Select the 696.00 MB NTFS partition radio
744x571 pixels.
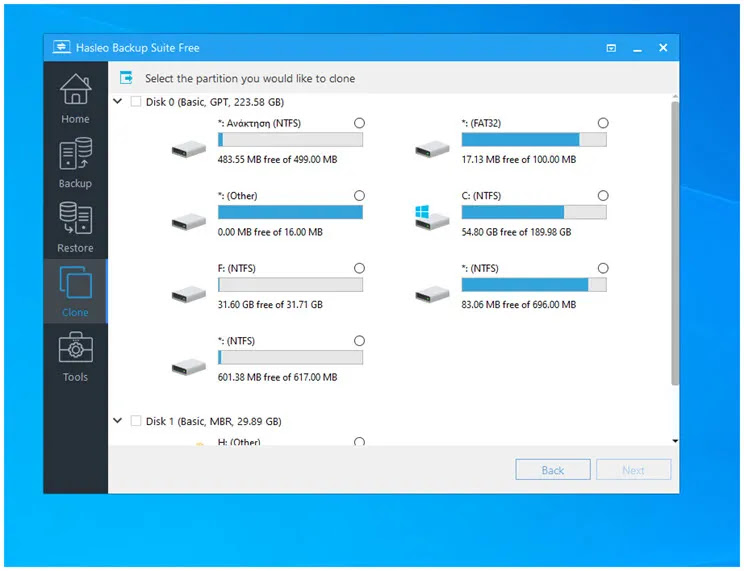tap(603, 268)
